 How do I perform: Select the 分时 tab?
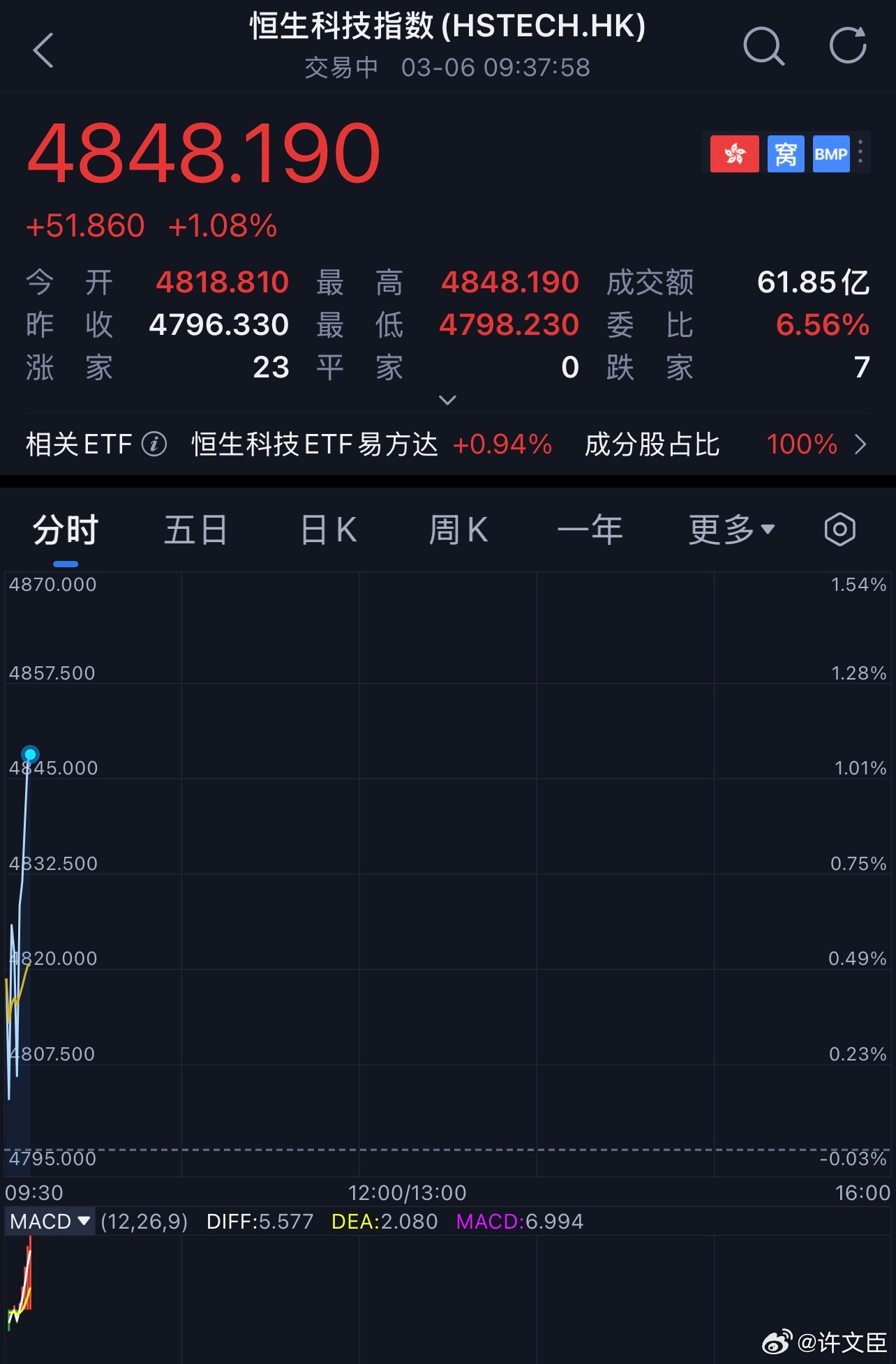pos(66,530)
